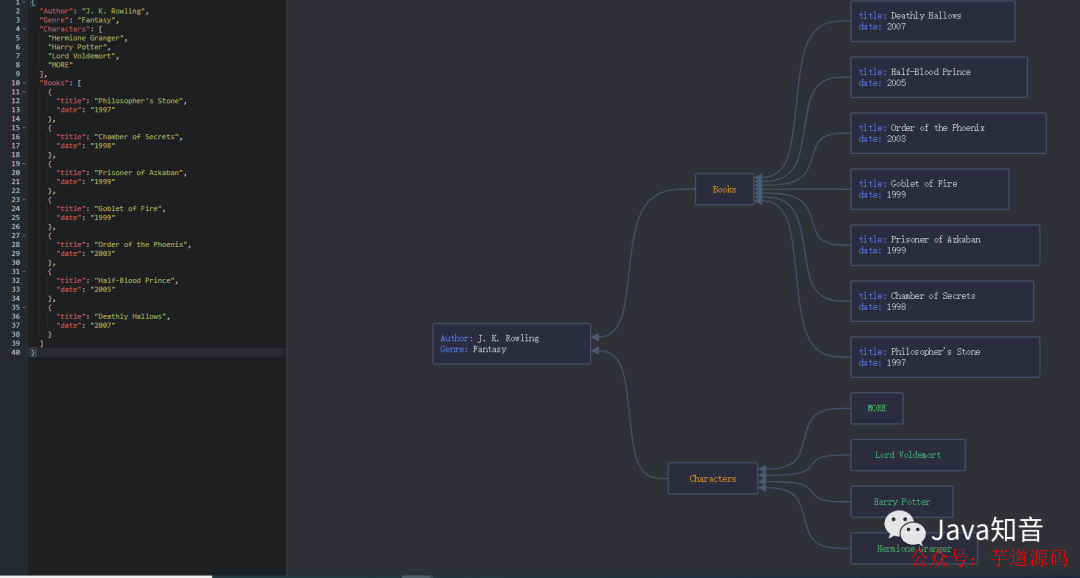Click the Books node in the graph
The image size is (1080, 578).
[x=725, y=189]
